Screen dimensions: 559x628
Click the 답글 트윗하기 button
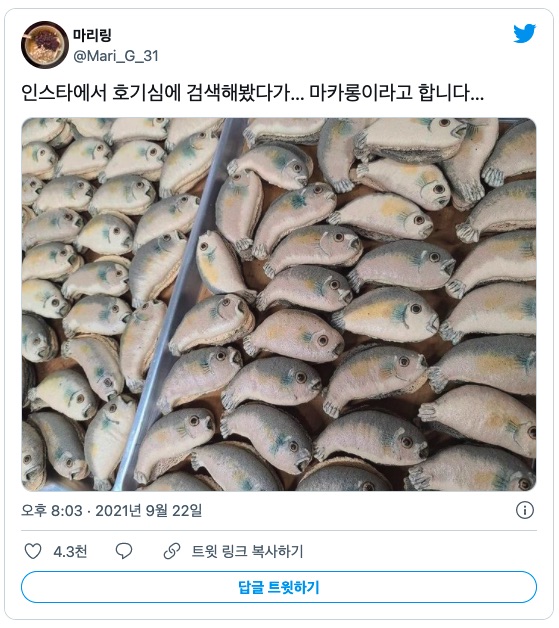pos(279,587)
